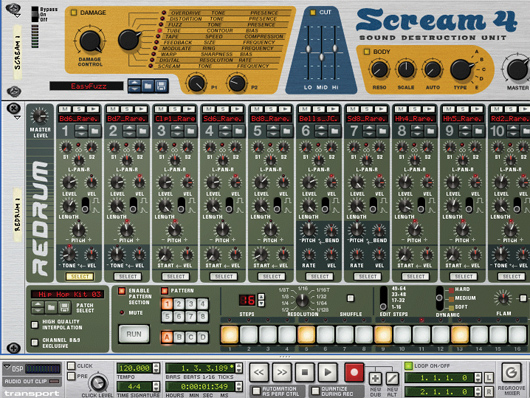Step channel 1 sample with up/down arrows

pyautogui.click(x=81, y=131)
